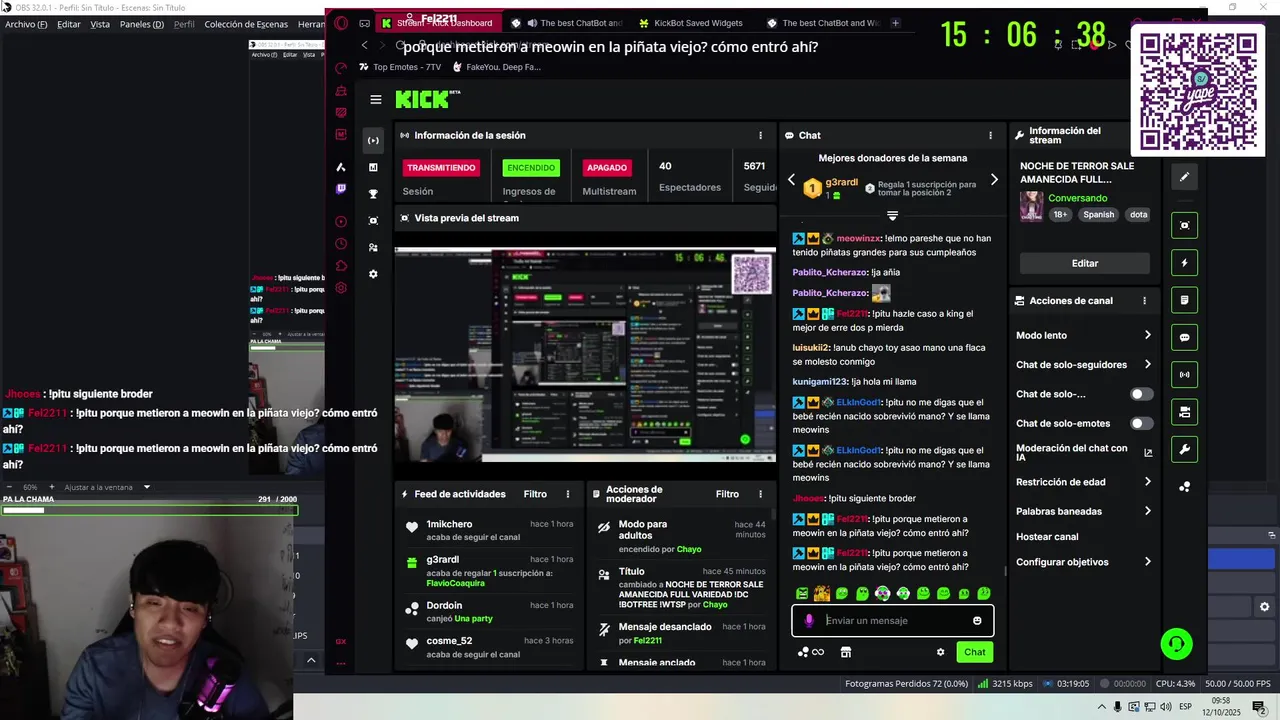Toggle the Chat de solo-... switch
Viewport: 1280px width, 720px height.
(x=1140, y=394)
